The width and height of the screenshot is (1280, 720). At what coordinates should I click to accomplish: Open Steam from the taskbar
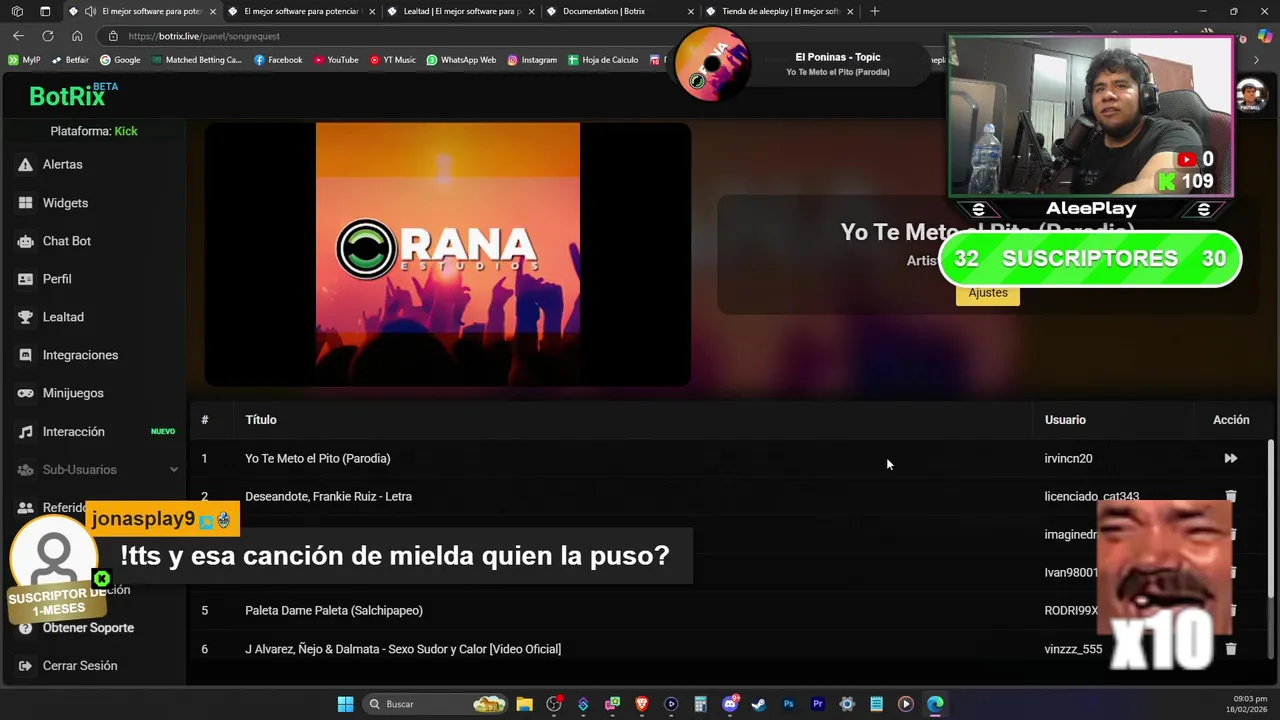pos(759,704)
